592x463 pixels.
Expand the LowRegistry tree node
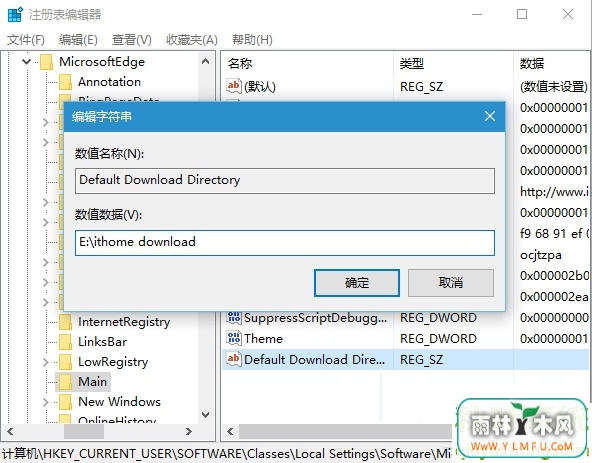(46, 362)
